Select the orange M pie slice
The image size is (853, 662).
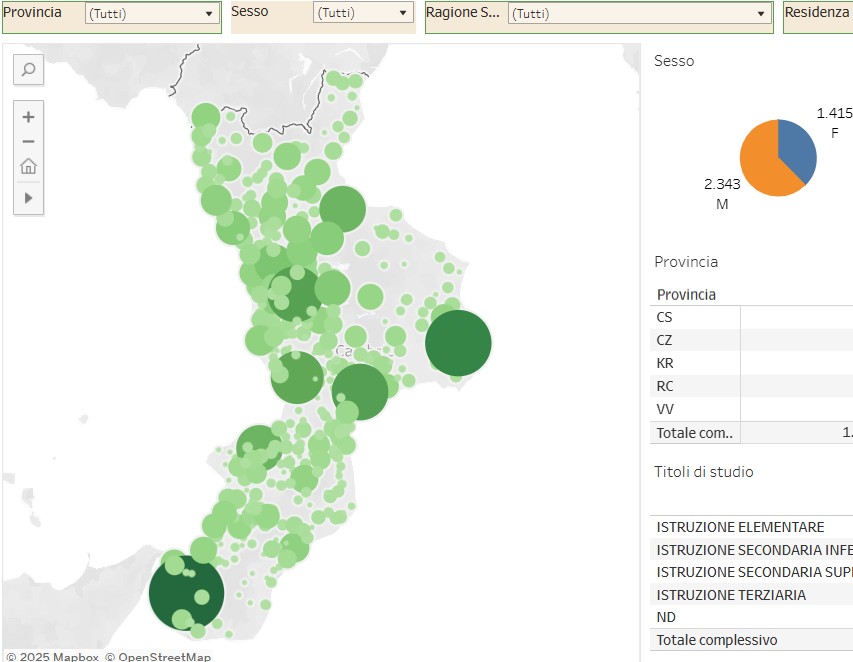tap(762, 163)
